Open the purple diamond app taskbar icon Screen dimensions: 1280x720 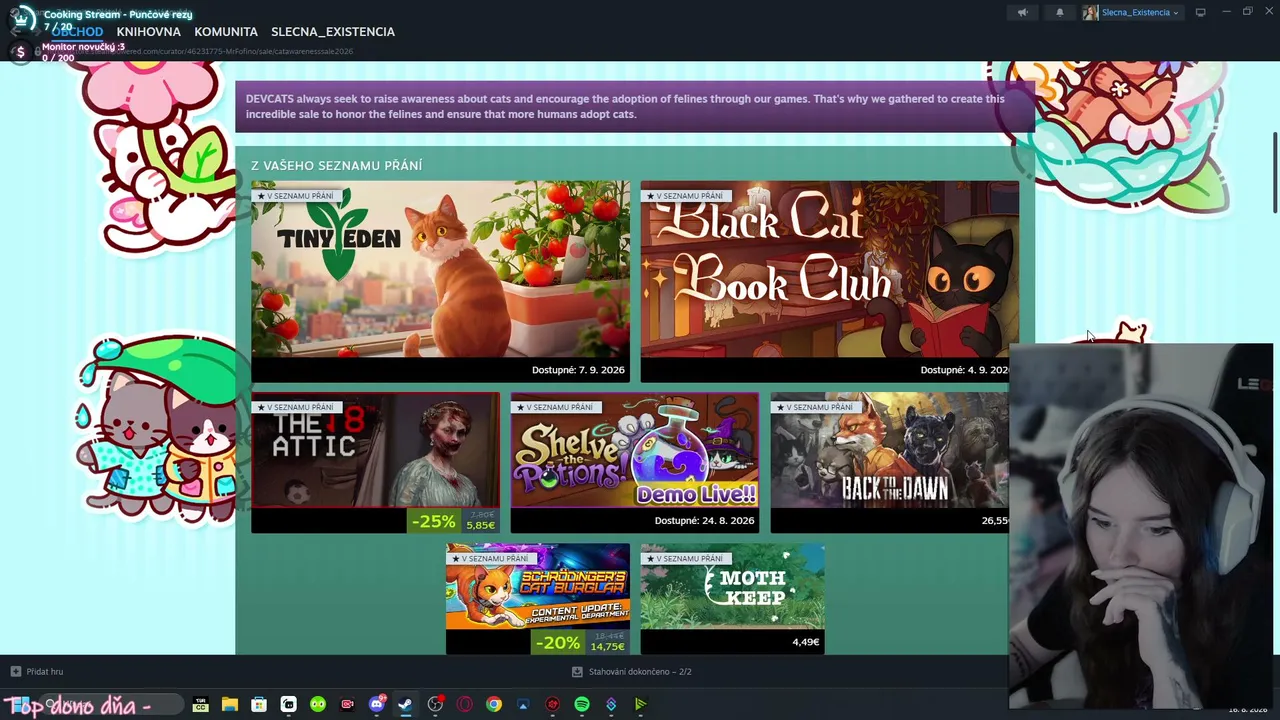[611, 704]
